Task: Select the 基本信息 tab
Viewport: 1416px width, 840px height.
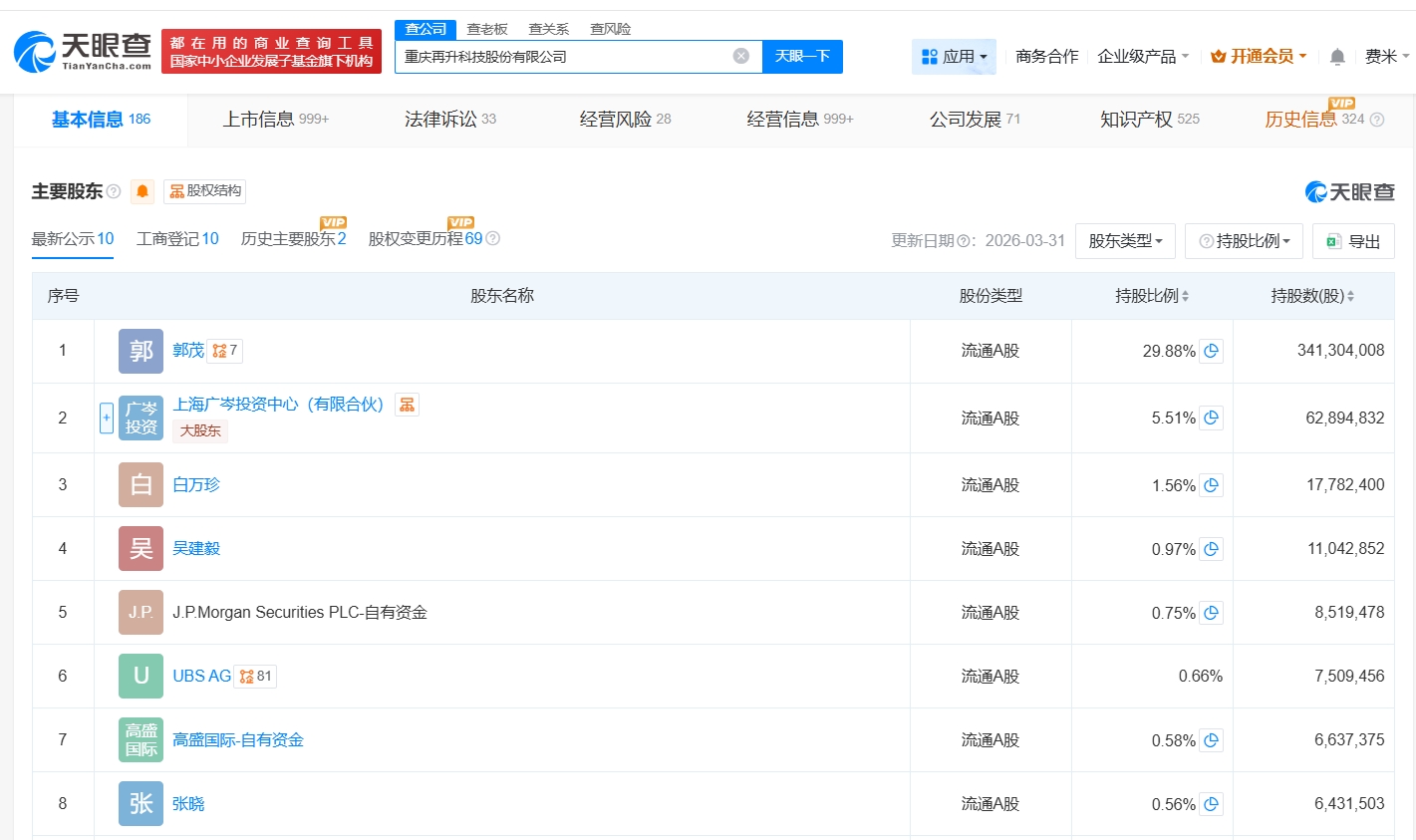Action: 101,120
